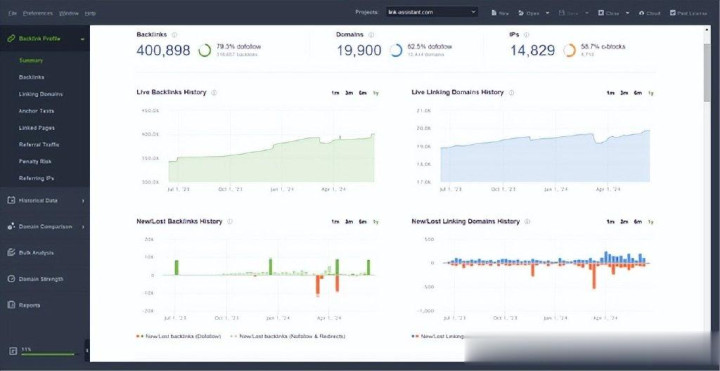720x371 pixels.
Task: Open the Historical Data section icon
Action: point(11,200)
